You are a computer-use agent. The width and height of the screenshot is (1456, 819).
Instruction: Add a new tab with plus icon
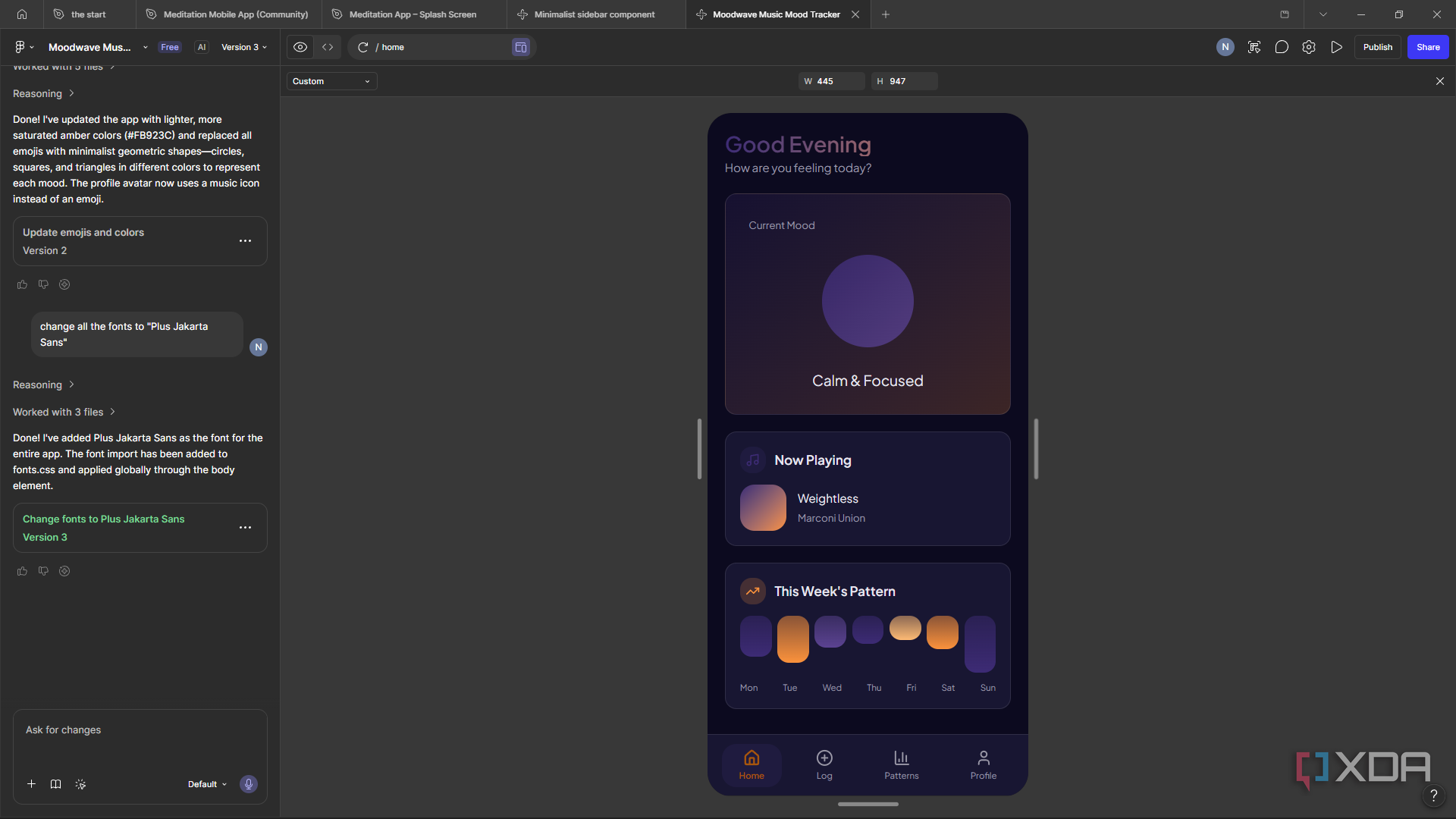[x=886, y=14]
